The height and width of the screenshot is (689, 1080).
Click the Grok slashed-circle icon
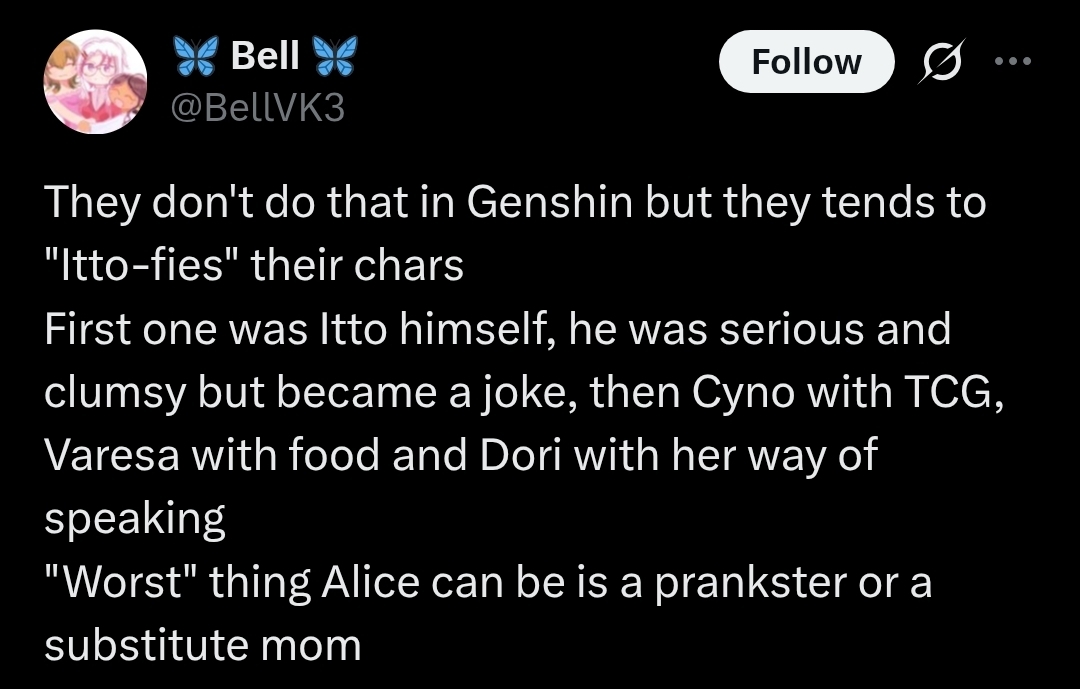942,61
